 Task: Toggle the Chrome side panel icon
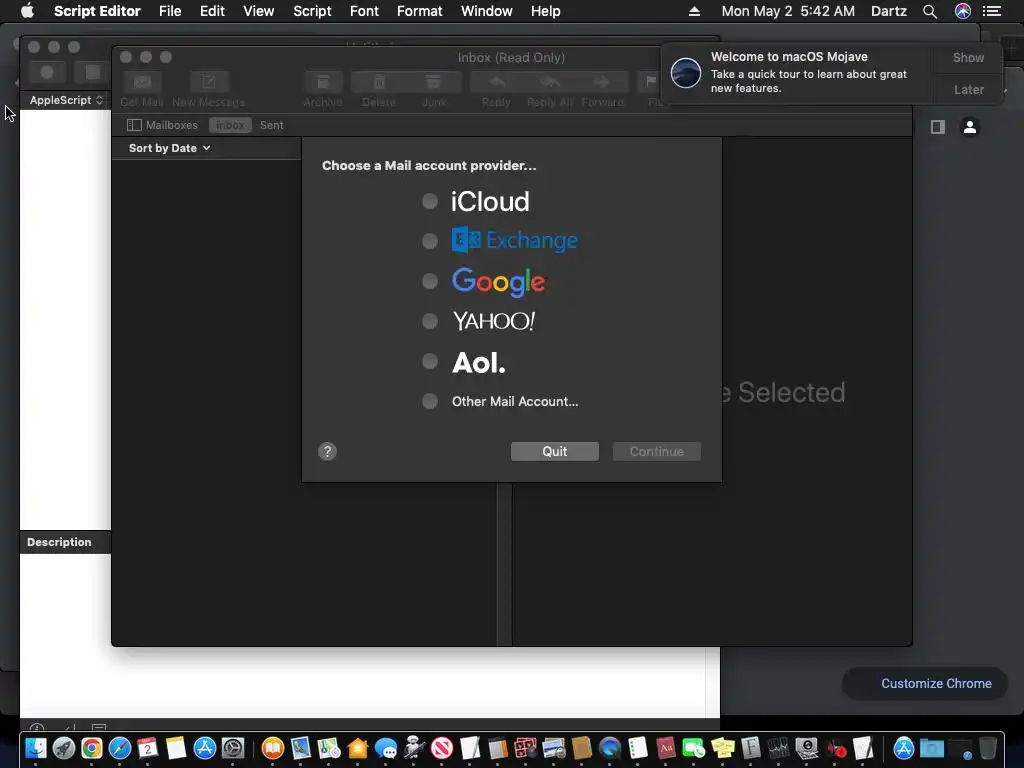[938, 127]
